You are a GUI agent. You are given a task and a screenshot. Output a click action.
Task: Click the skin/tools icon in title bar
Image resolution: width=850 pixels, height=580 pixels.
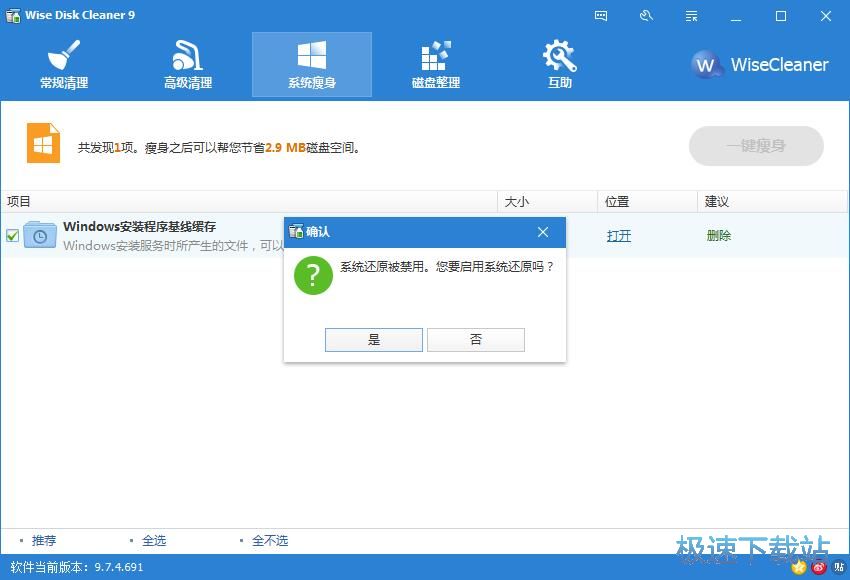click(x=646, y=16)
